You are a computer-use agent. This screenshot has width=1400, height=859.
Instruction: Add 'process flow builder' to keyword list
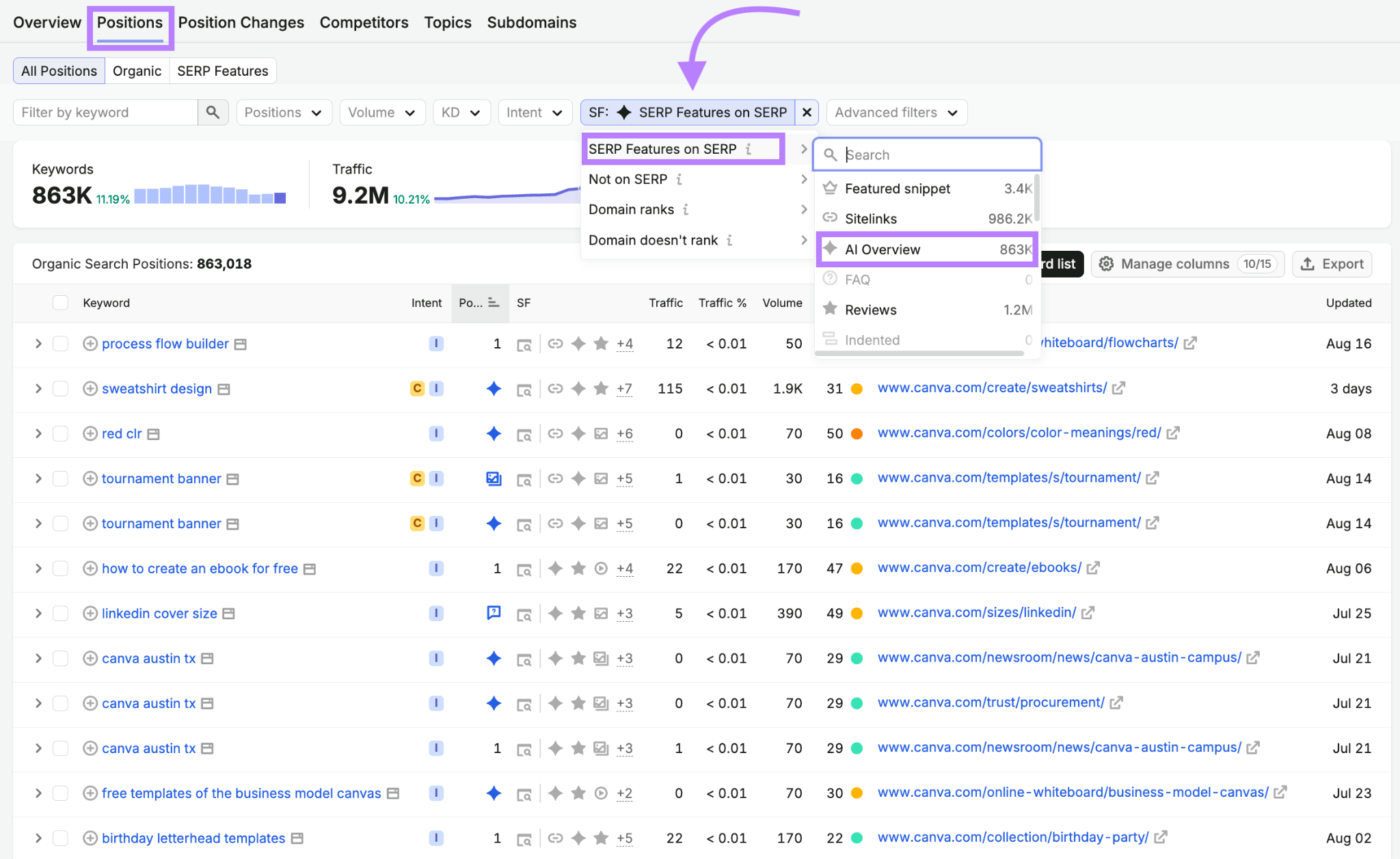click(x=90, y=344)
